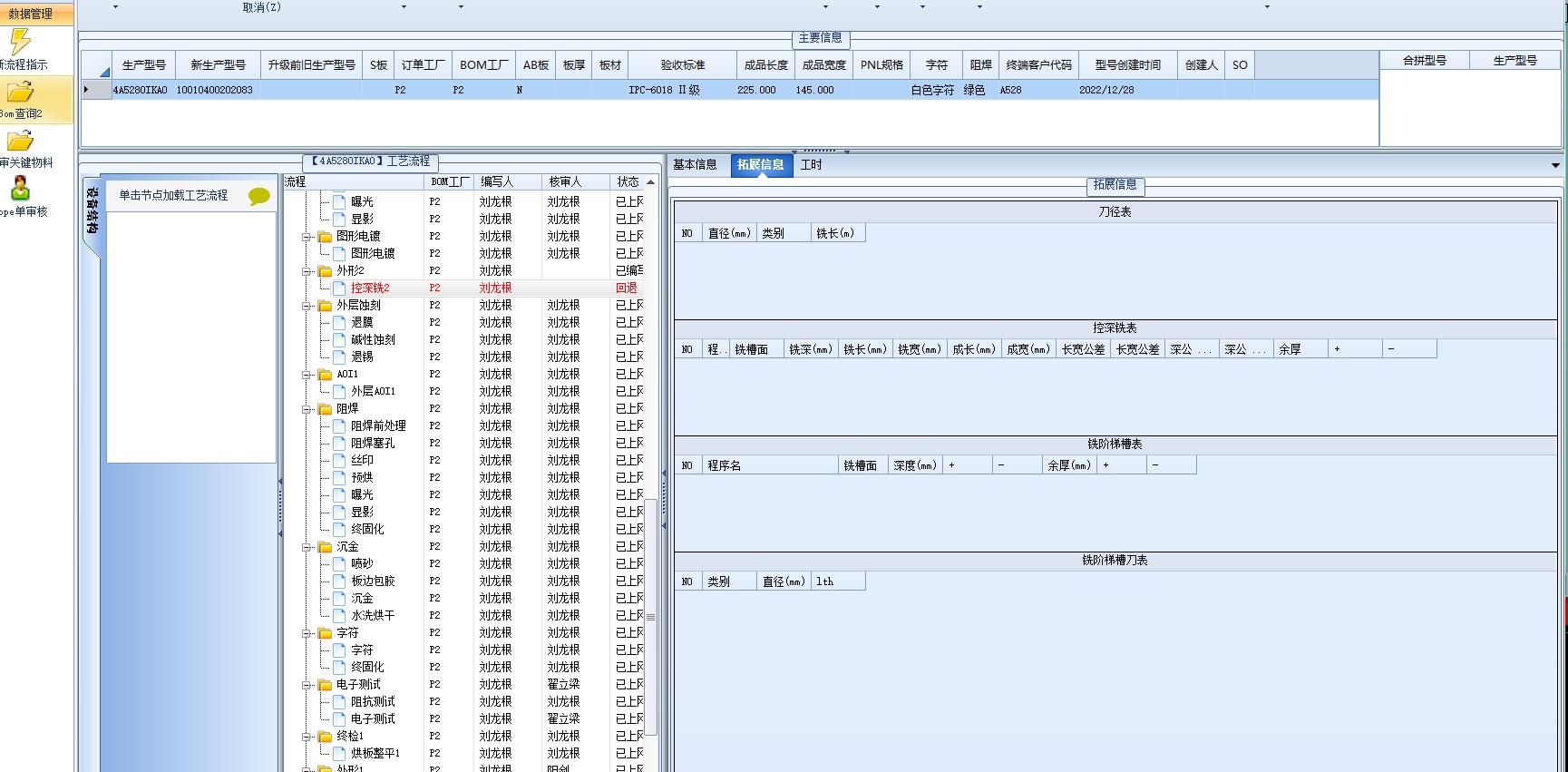
Task: Click the document icon of 碱性蚀刻
Action: pos(339,340)
